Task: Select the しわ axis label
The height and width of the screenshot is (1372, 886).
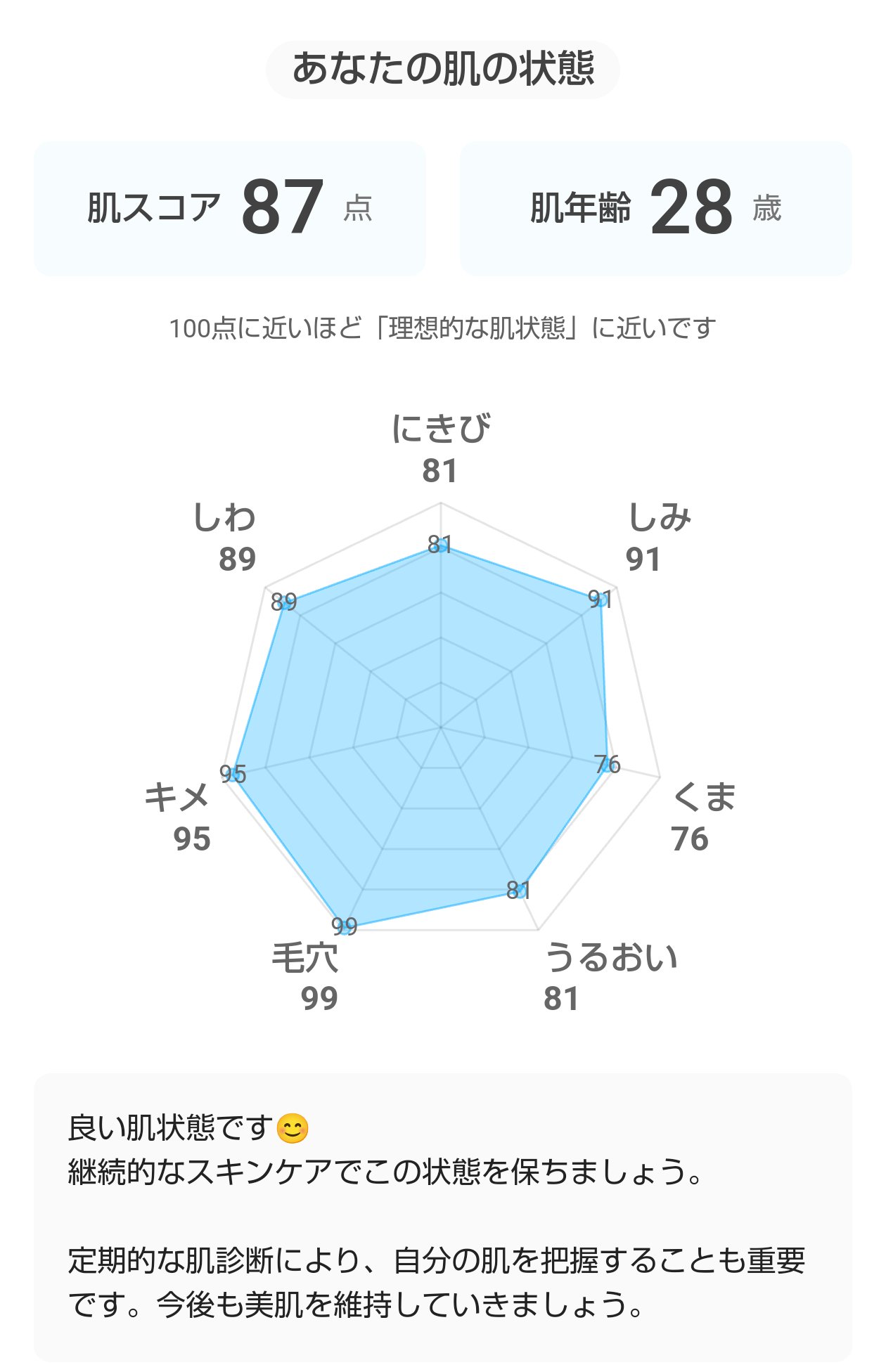Action: [224, 518]
